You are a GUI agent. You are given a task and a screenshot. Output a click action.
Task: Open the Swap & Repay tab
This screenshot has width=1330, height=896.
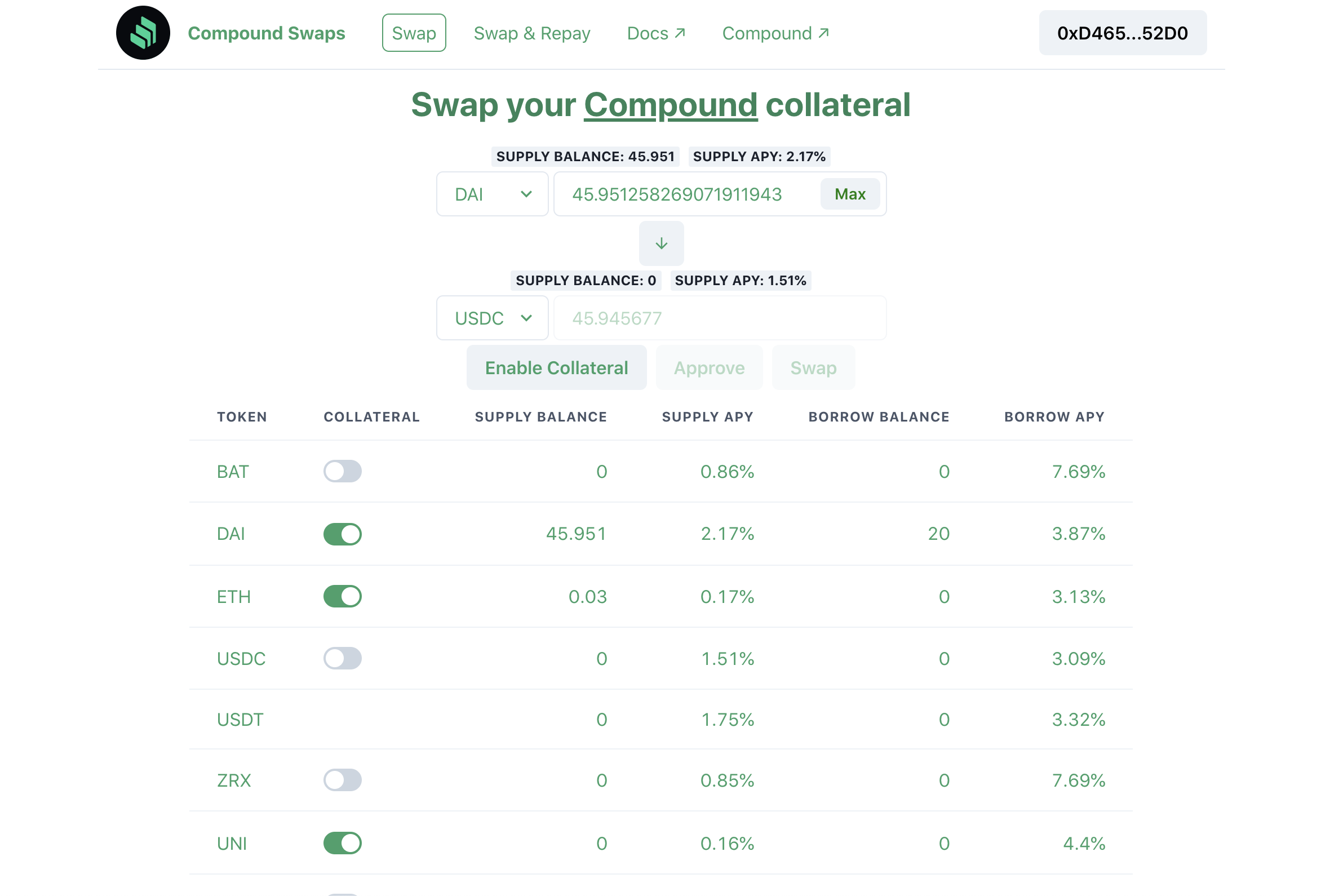pyautogui.click(x=532, y=33)
